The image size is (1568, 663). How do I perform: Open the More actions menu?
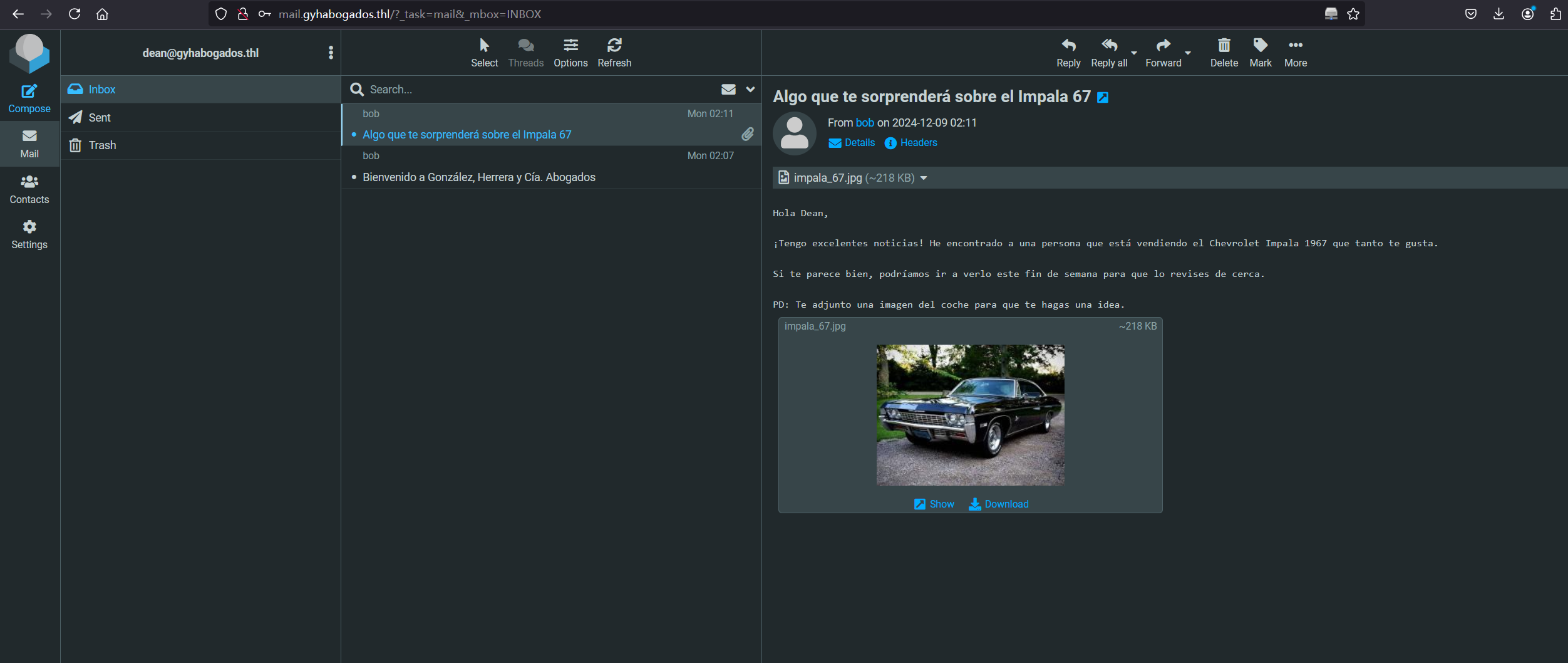click(1295, 53)
